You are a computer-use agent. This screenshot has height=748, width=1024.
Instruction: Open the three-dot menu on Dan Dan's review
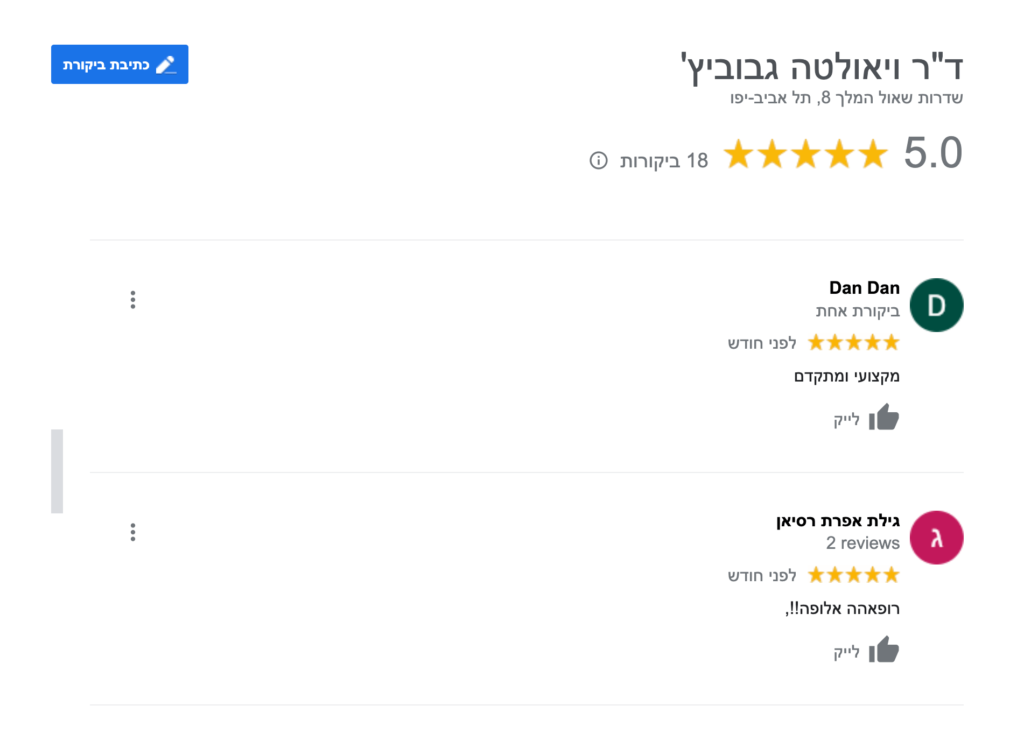(133, 299)
